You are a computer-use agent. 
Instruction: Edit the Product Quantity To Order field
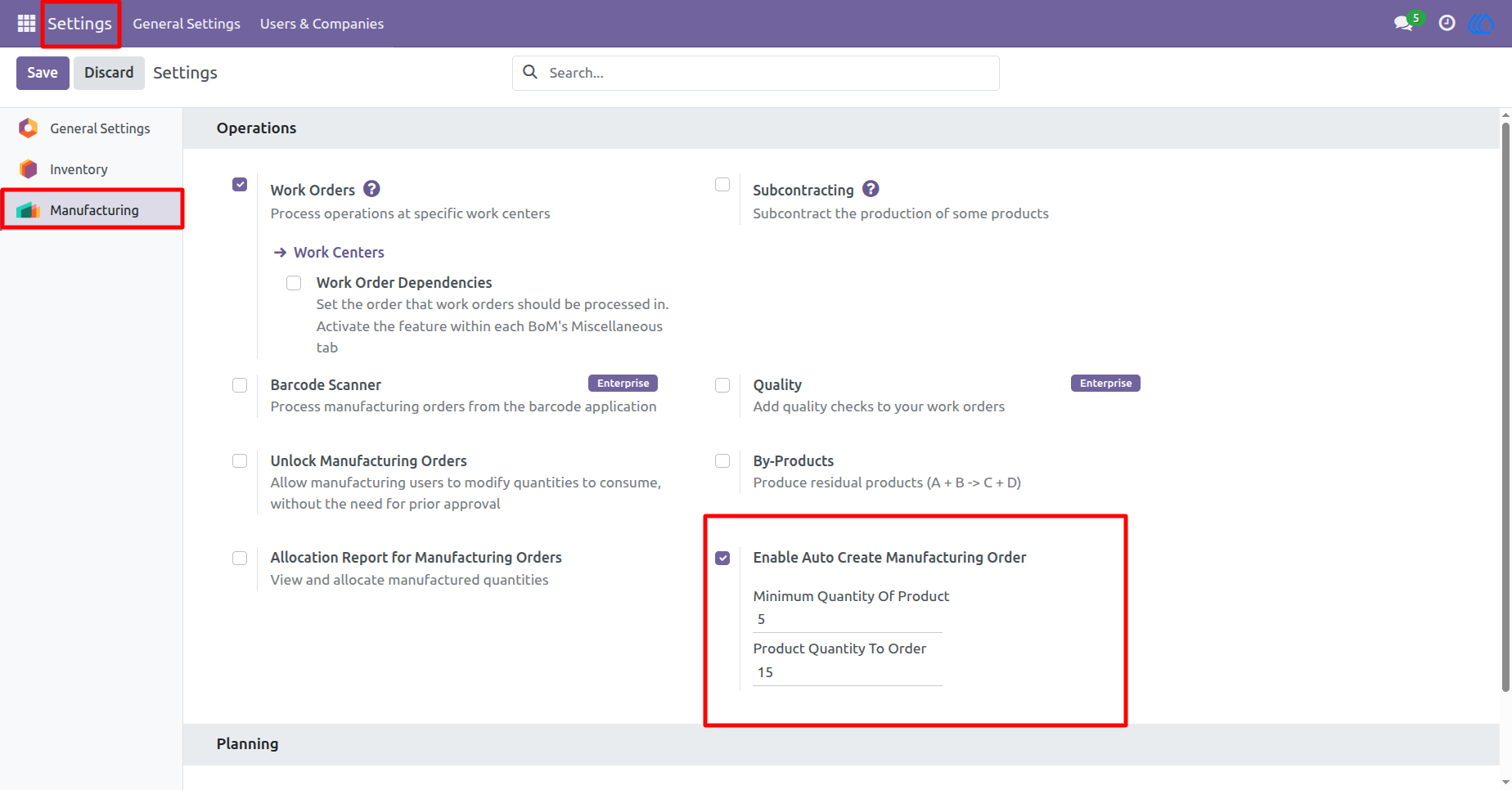tap(848, 673)
